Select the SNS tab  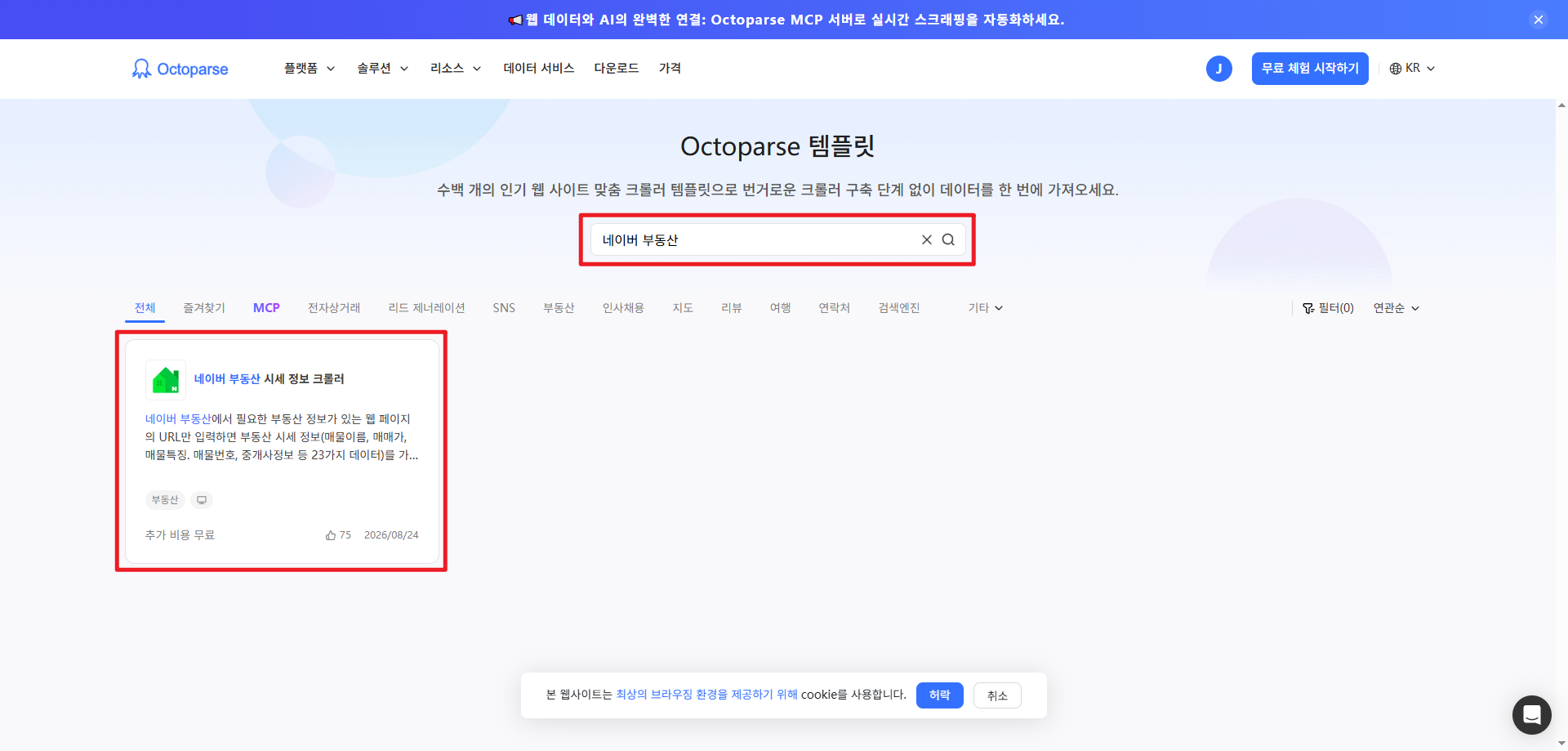coord(504,308)
